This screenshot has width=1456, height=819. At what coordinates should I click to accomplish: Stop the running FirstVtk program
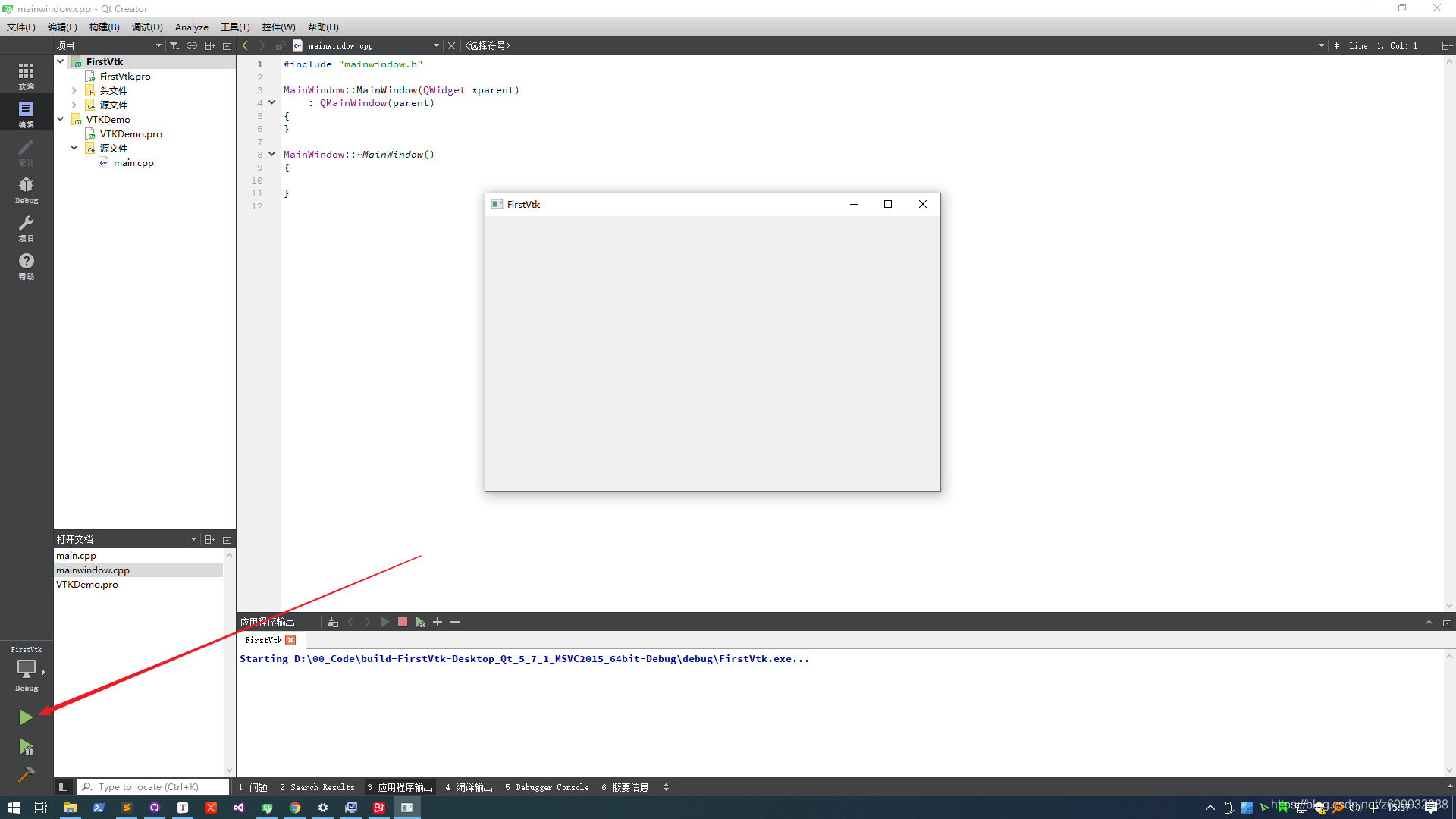click(403, 622)
